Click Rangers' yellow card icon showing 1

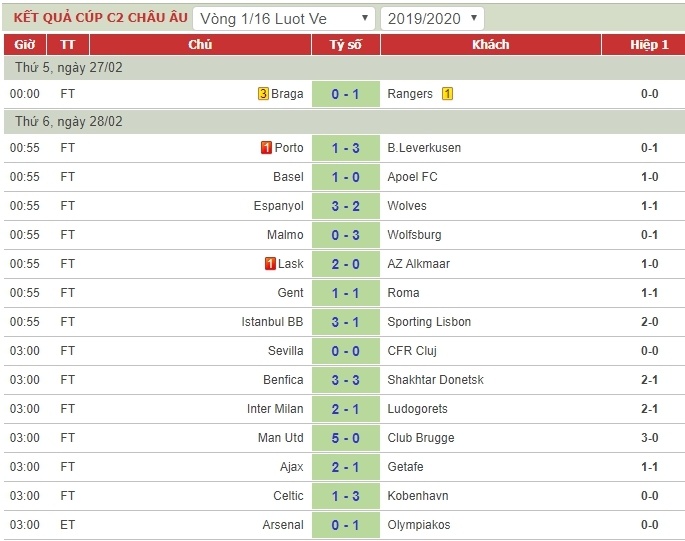pos(447,94)
